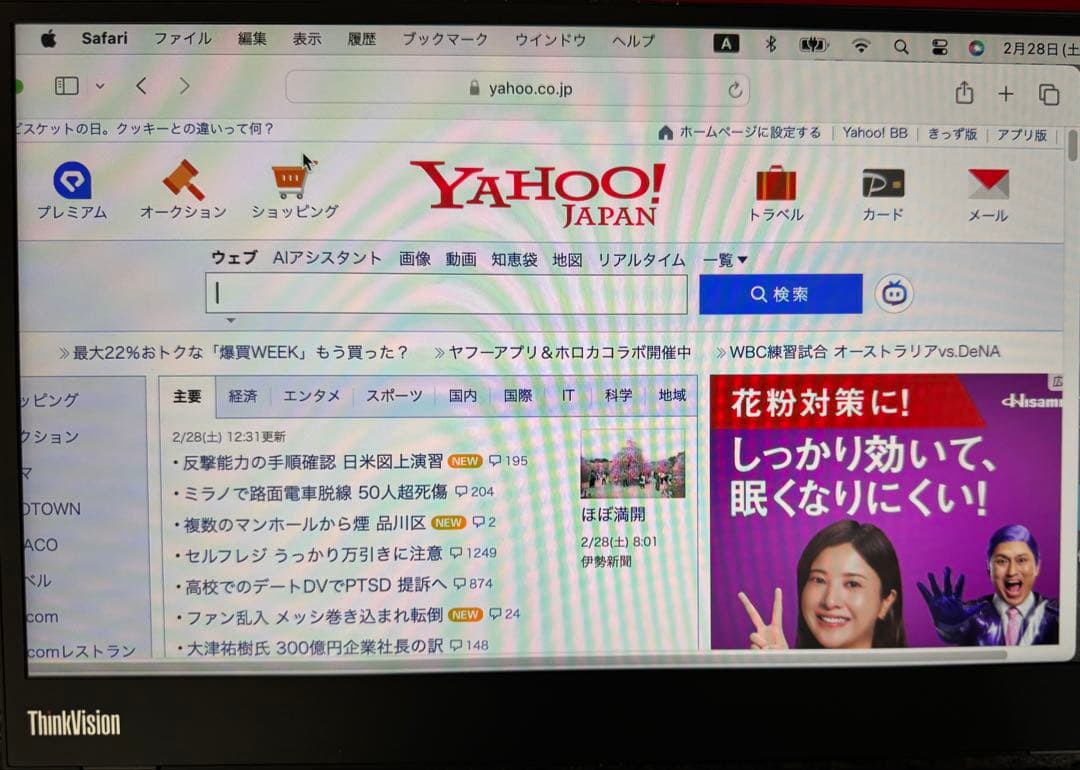
Task: Expand the 一覧 dropdown next to リアルタイム
Action: [722, 259]
